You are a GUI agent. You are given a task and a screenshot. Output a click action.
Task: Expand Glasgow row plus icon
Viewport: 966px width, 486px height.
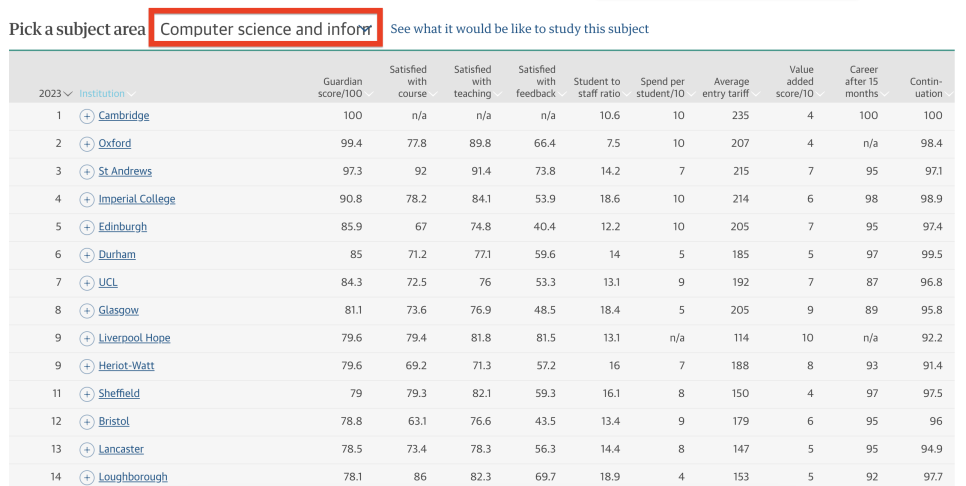coord(87,310)
